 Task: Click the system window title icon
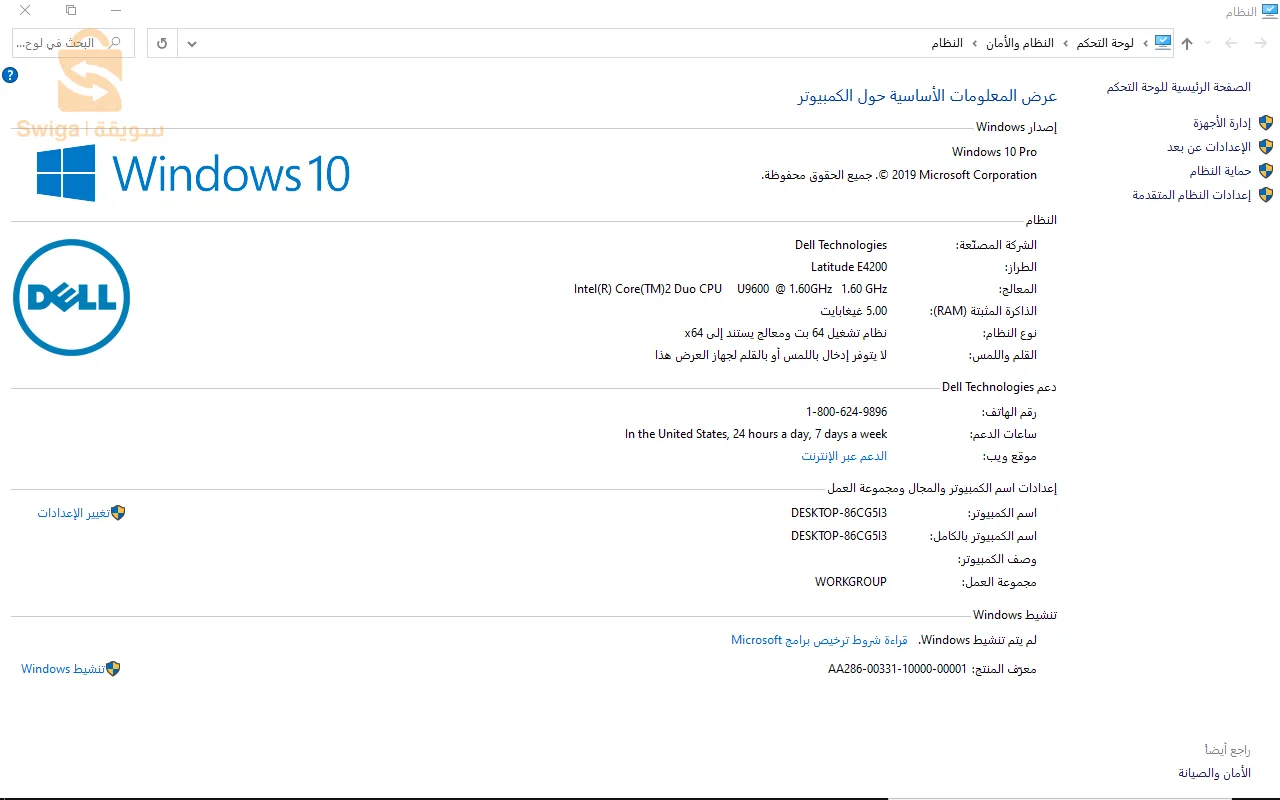pyautogui.click(x=1270, y=11)
